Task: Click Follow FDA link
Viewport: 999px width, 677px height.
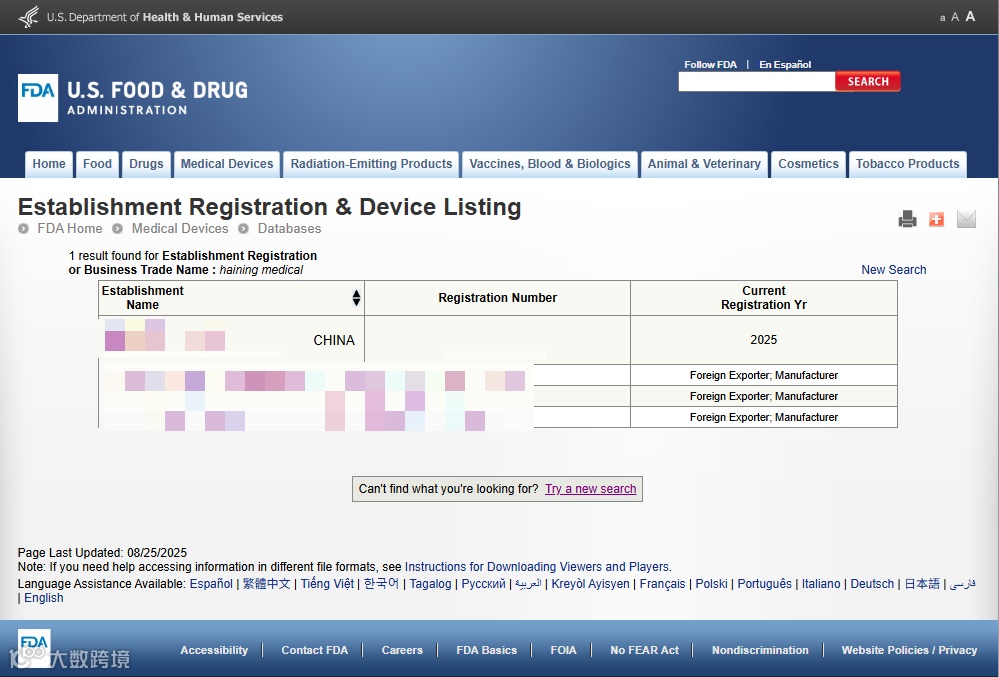Action: click(710, 64)
